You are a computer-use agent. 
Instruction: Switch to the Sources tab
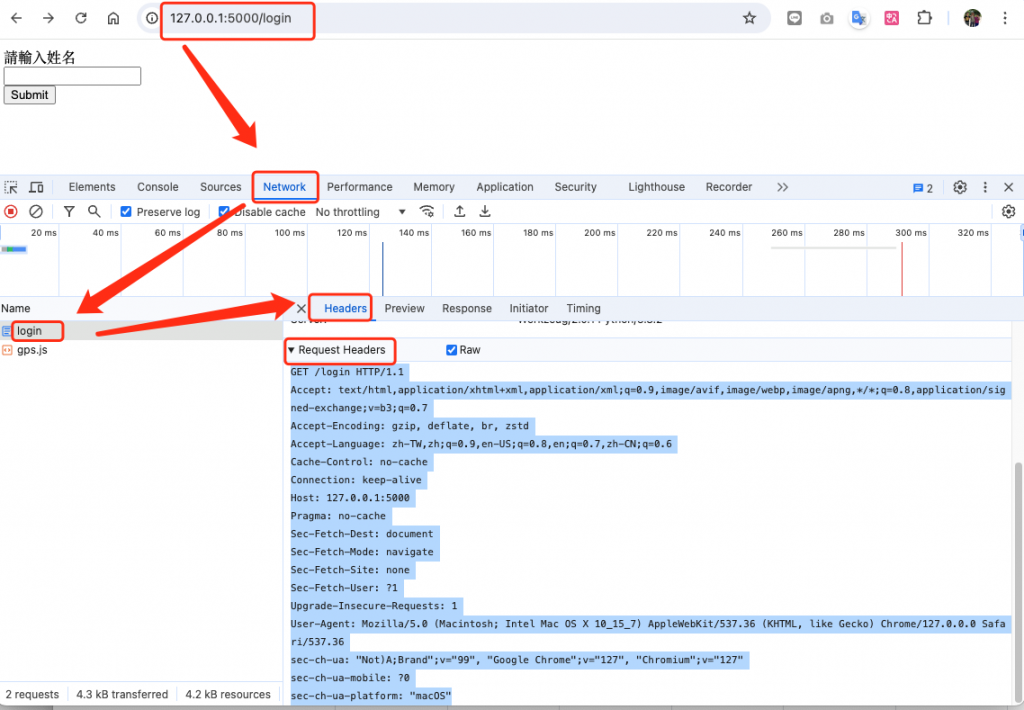tap(221, 187)
